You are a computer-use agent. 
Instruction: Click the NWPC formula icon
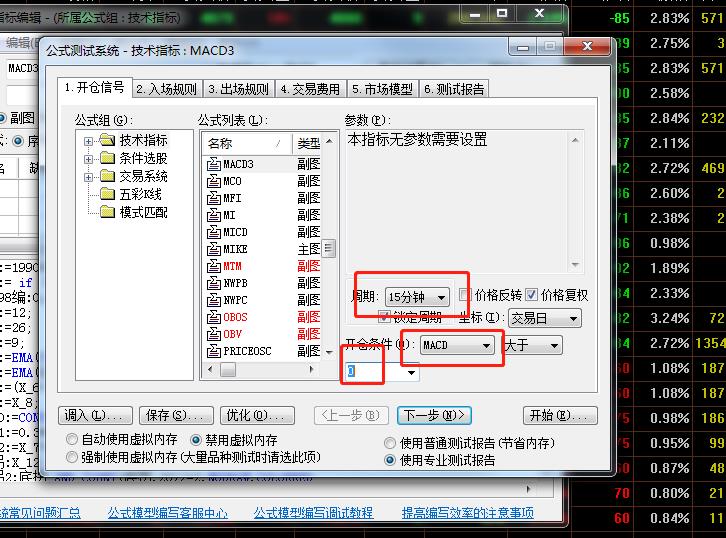pyautogui.click(x=213, y=300)
